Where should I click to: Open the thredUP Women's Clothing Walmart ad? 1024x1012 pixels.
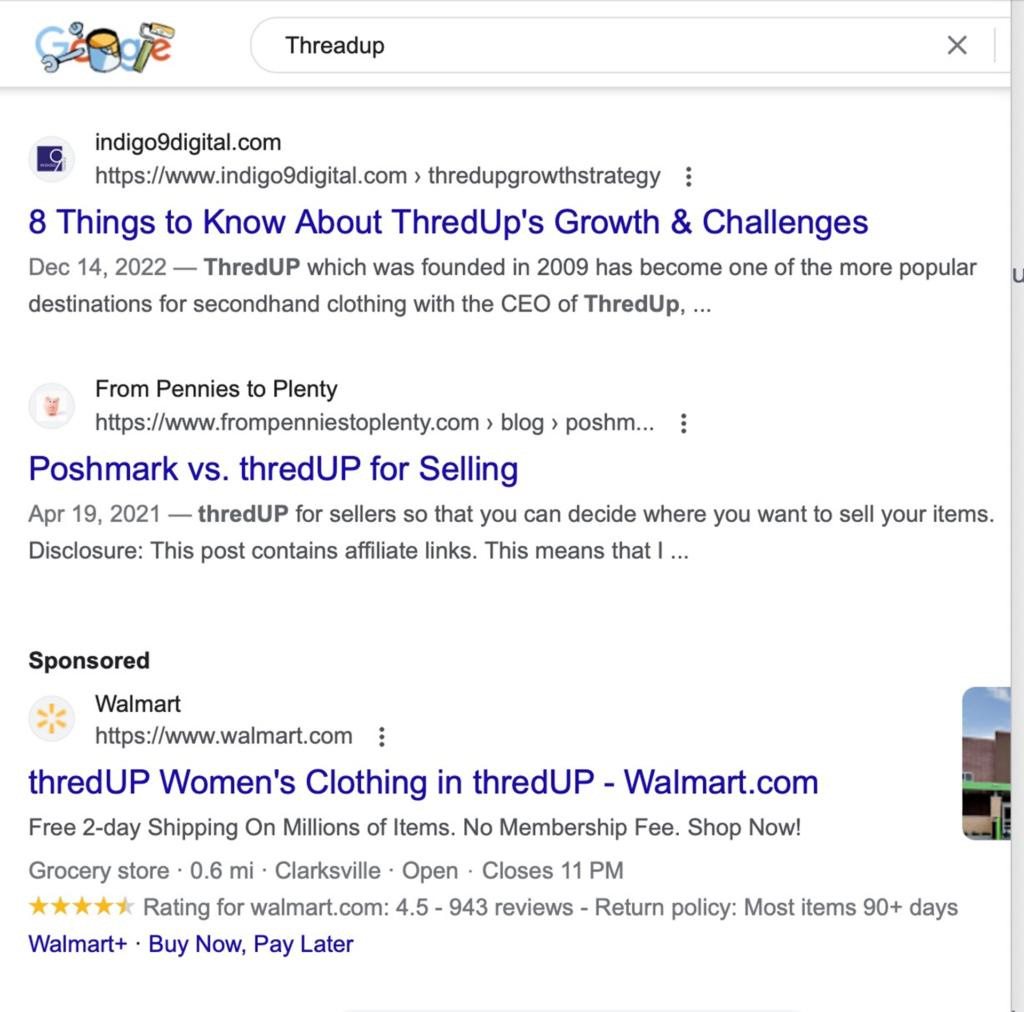pyautogui.click(x=423, y=782)
